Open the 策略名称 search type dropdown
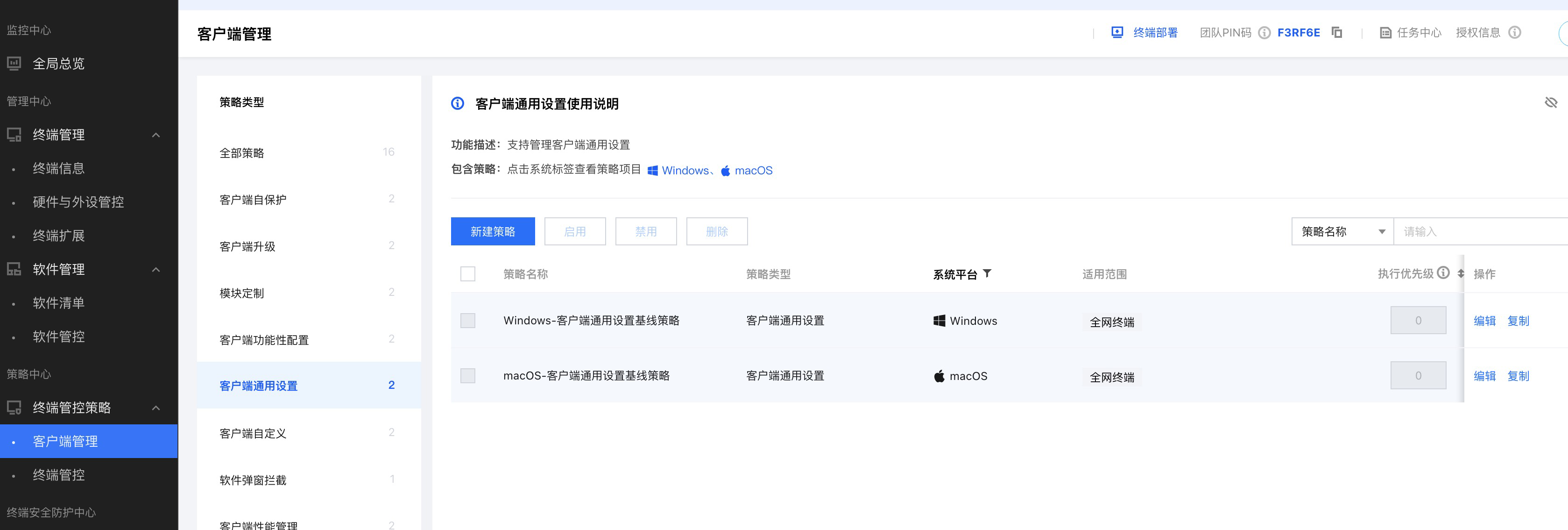The image size is (1568, 530). (1342, 231)
